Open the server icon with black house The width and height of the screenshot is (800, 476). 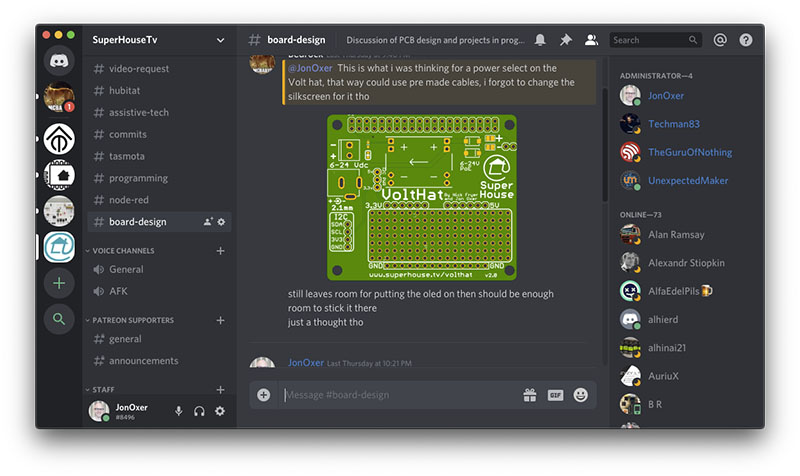point(59,175)
